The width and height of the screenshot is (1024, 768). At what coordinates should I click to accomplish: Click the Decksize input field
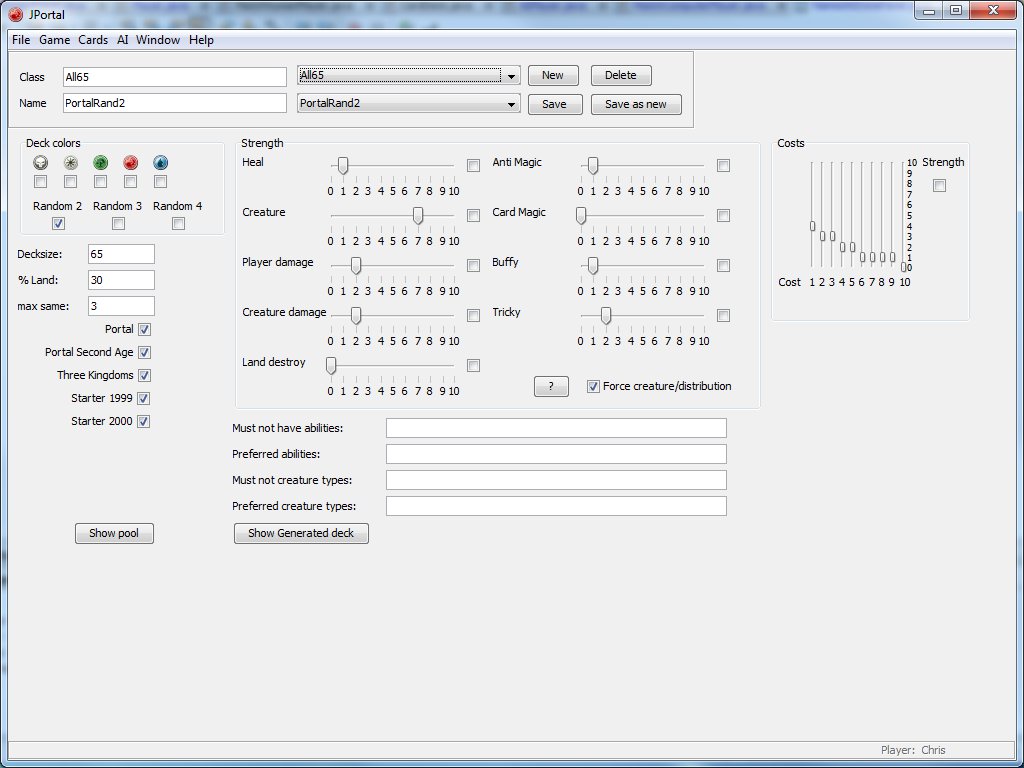121,254
